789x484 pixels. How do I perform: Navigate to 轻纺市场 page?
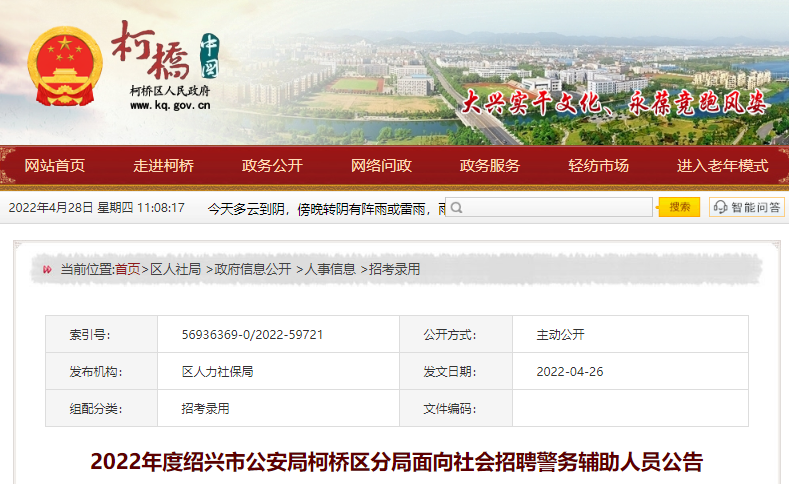point(598,166)
